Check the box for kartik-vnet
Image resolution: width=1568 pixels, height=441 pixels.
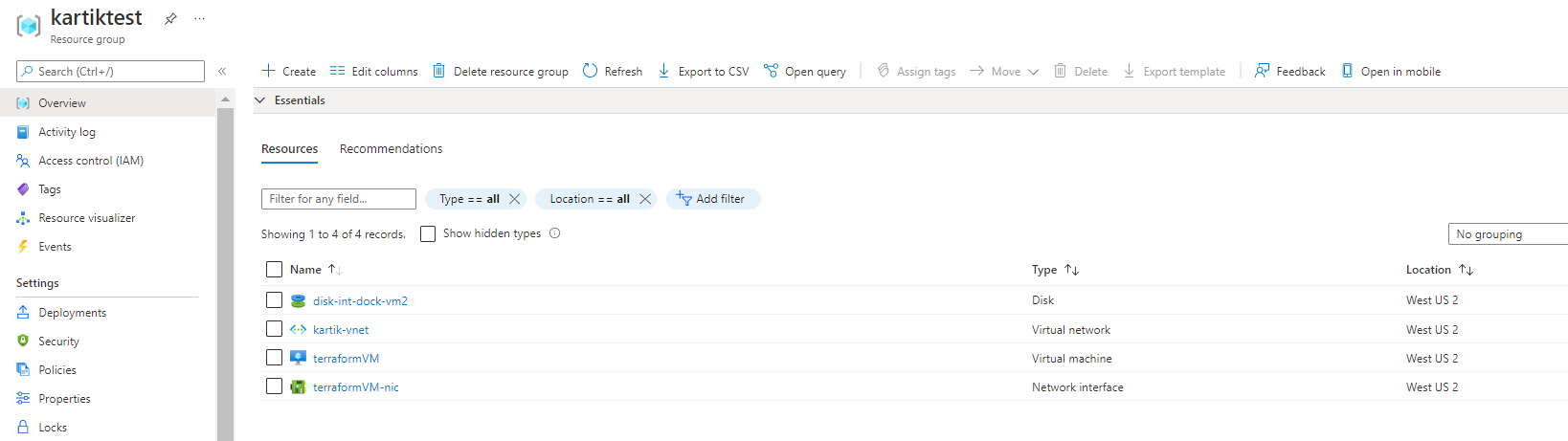[275, 329]
